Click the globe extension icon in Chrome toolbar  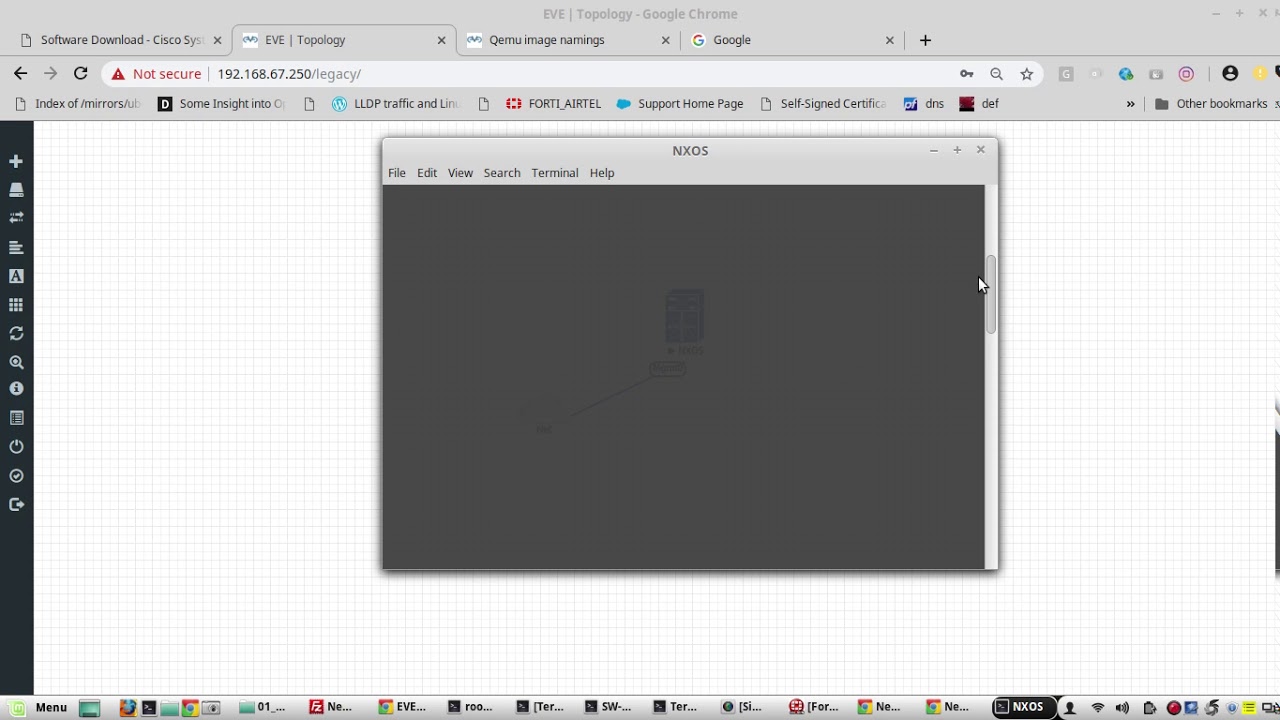point(1126,74)
